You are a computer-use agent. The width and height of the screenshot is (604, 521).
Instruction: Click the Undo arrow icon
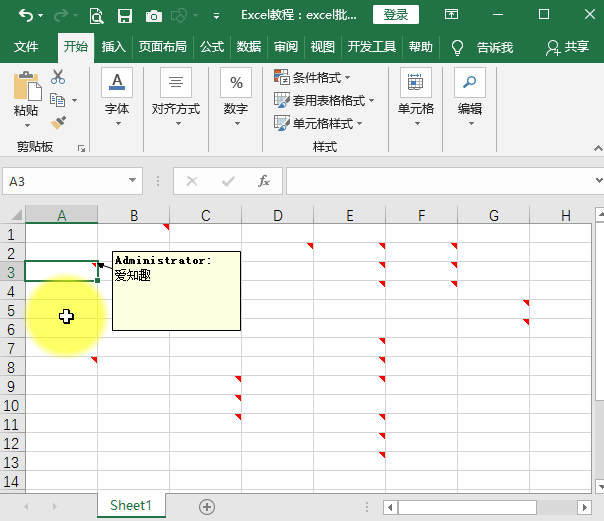pyautogui.click(x=26, y=15)
